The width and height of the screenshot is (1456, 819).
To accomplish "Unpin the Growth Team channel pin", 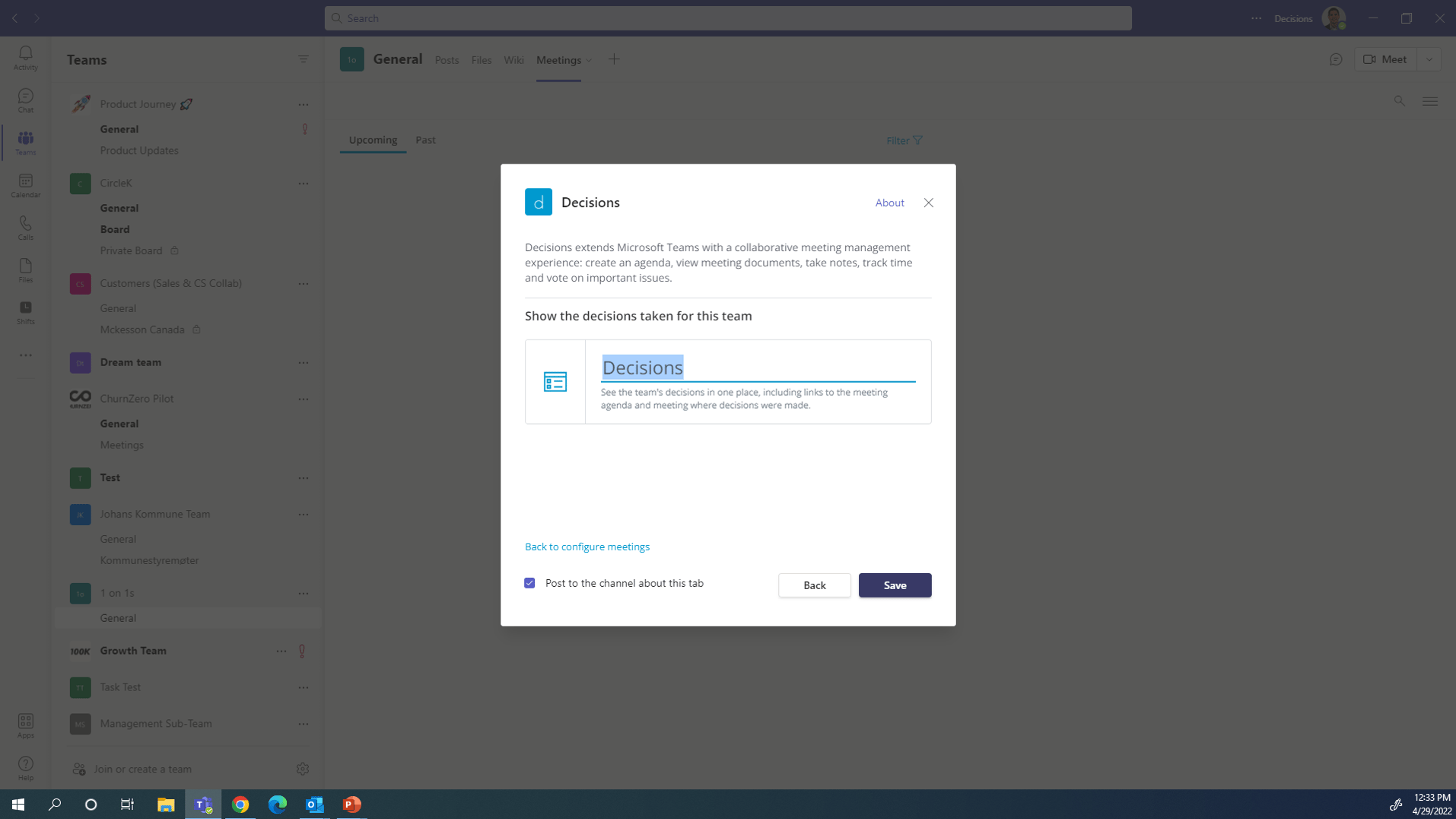I will [x=302, y=651].
